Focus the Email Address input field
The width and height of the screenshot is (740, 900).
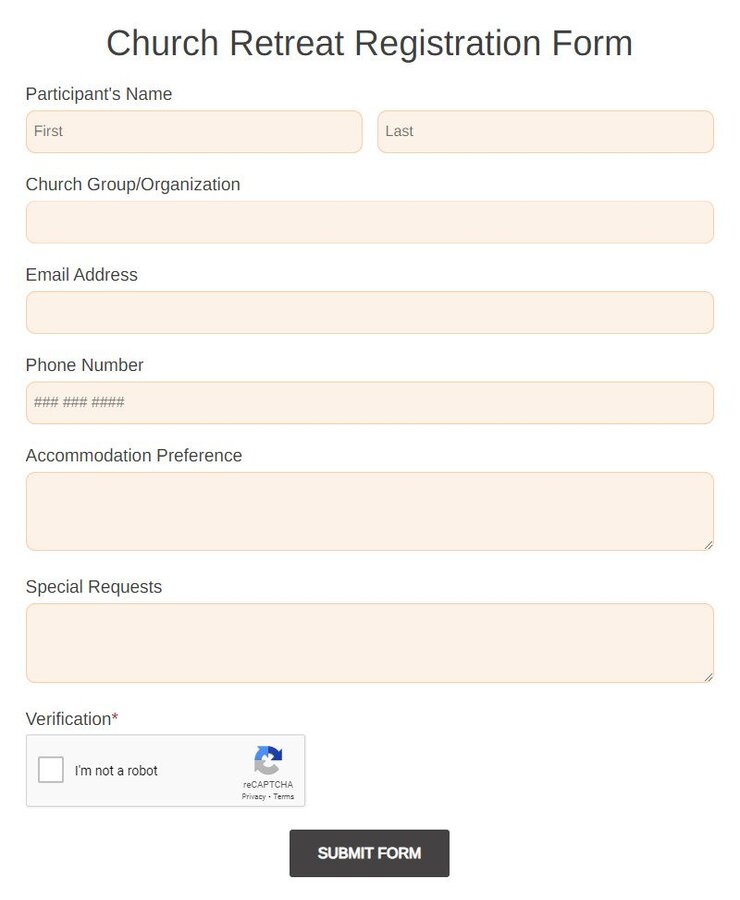pyautogui.click(x=369, y=312)
